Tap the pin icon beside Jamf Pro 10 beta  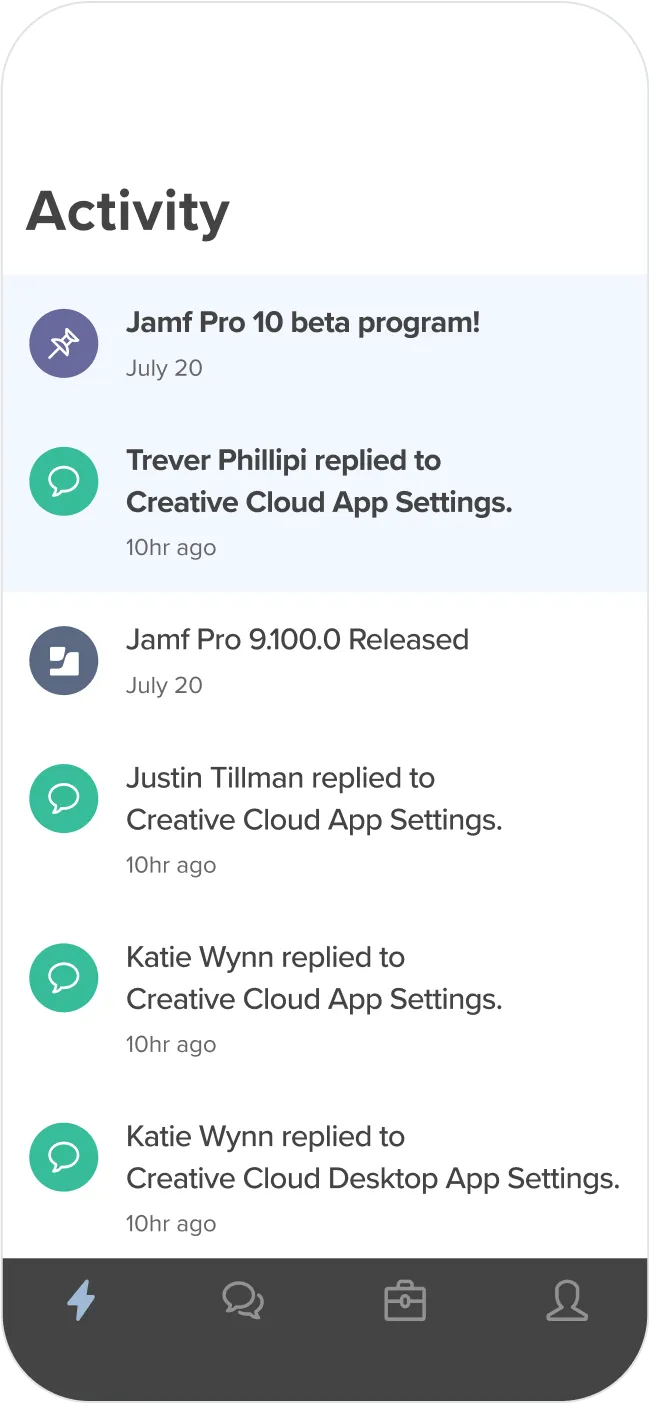(x=64, y=343)
